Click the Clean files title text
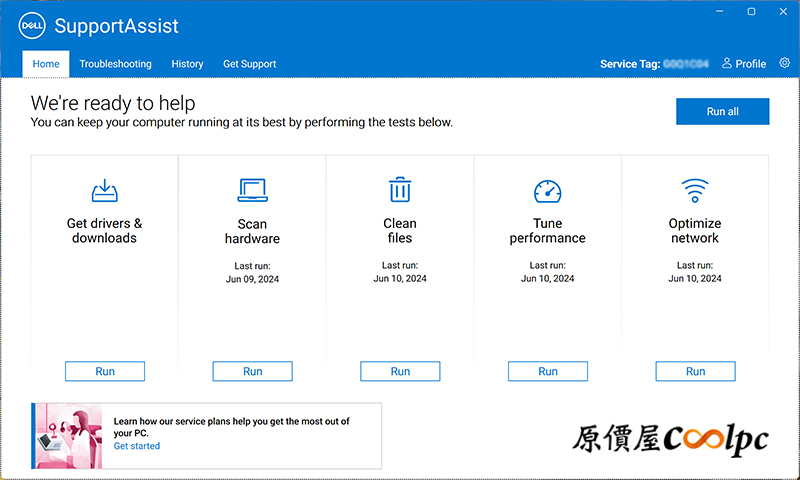The height and width of the screenshot is (480, 800). (400, 231)
